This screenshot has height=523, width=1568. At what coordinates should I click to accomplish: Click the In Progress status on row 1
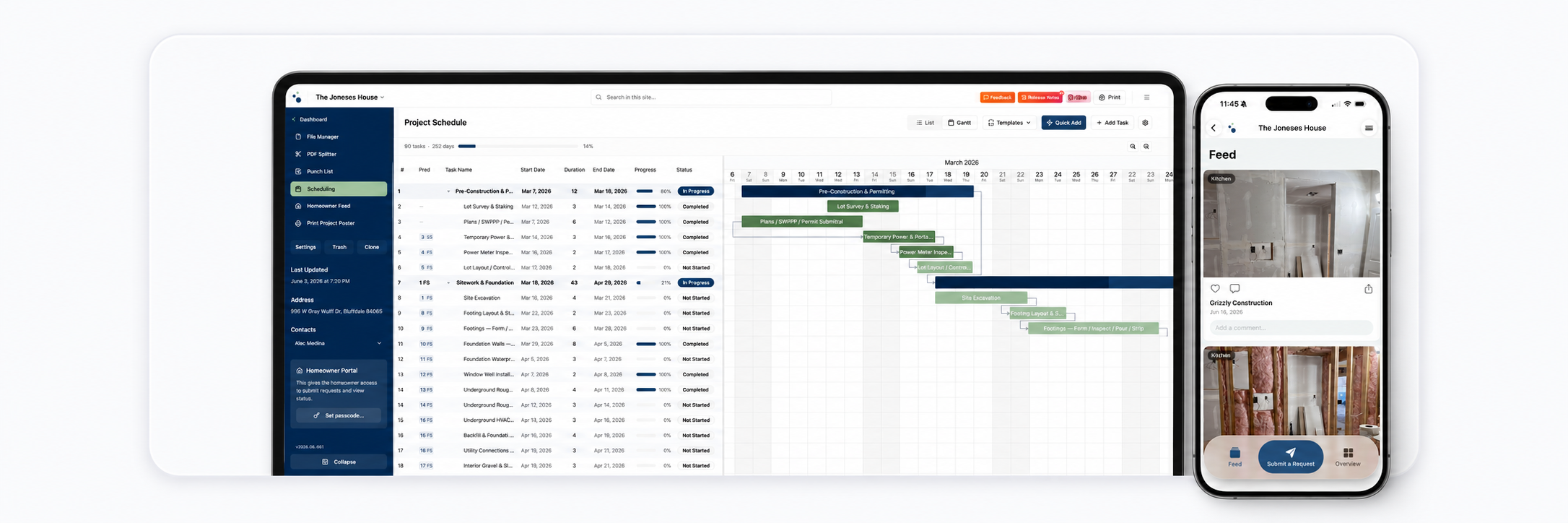pos(695,191)
